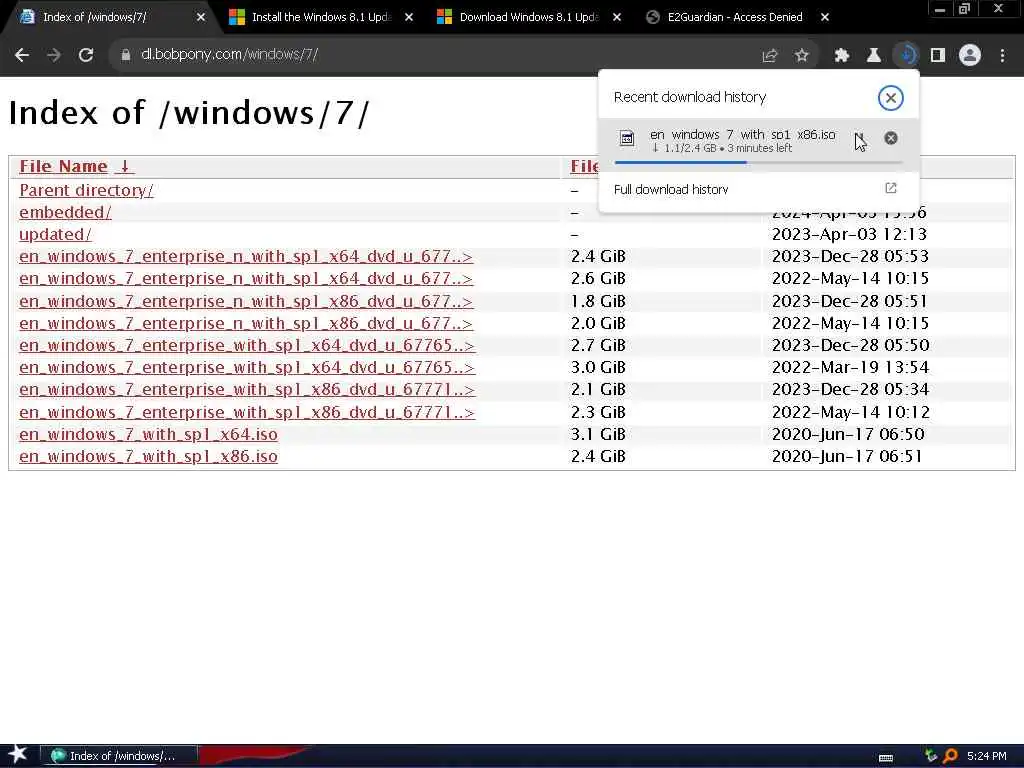Open the user profile avatar
Viewport: 1024px width, 768px height.
[x=970, y=56]
